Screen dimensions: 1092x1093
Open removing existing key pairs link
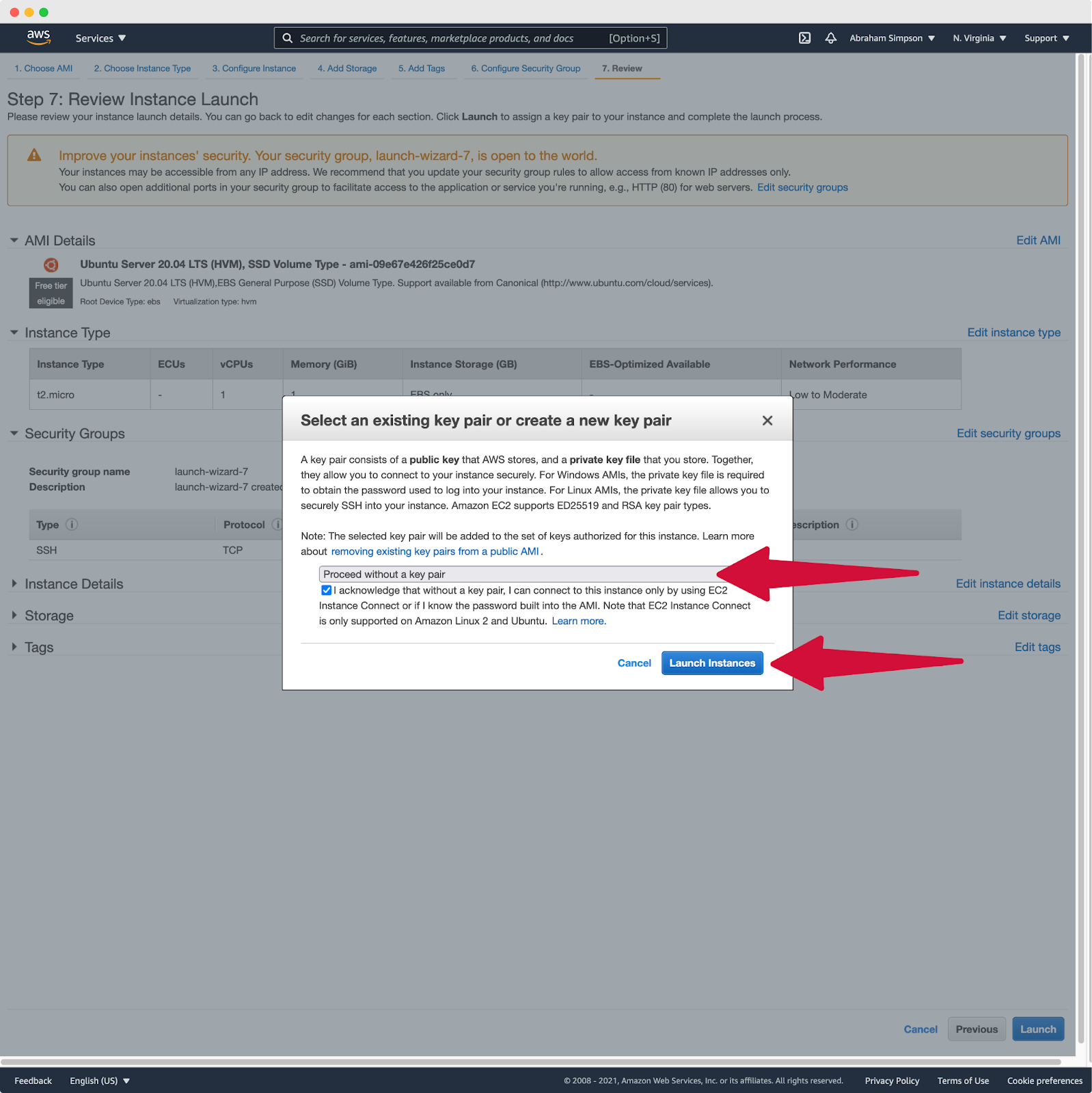[435, 551]
